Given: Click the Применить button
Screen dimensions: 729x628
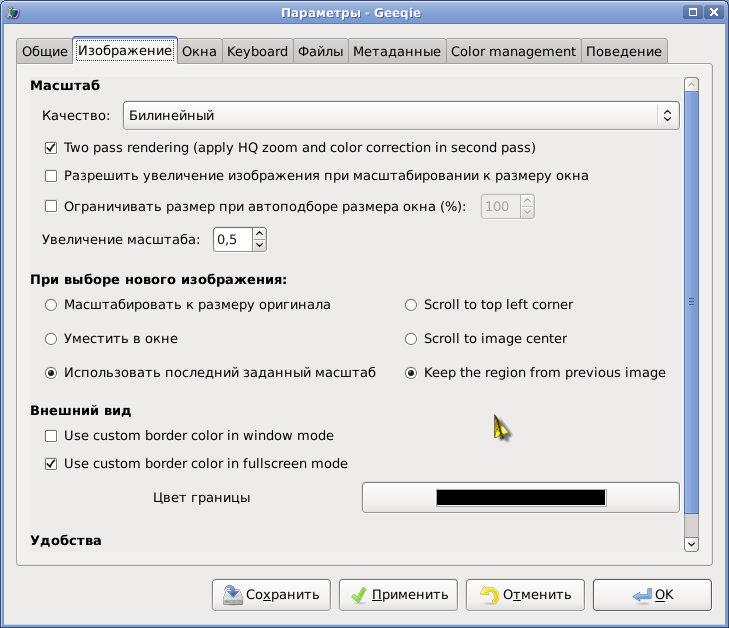Looking at the screenshot, I should (x=398, y=595).
